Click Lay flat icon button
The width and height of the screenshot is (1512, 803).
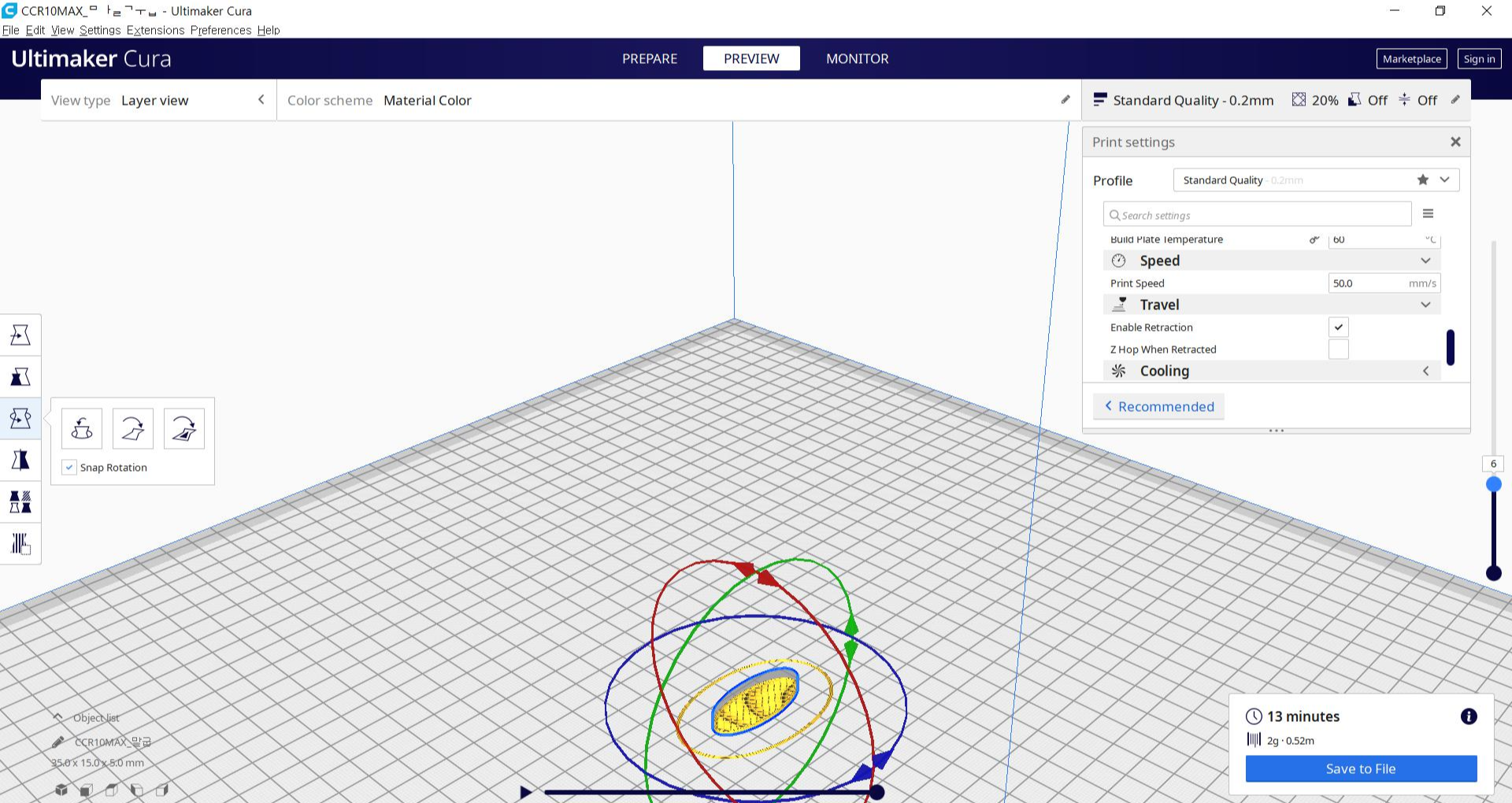click(x=133, y=429)
